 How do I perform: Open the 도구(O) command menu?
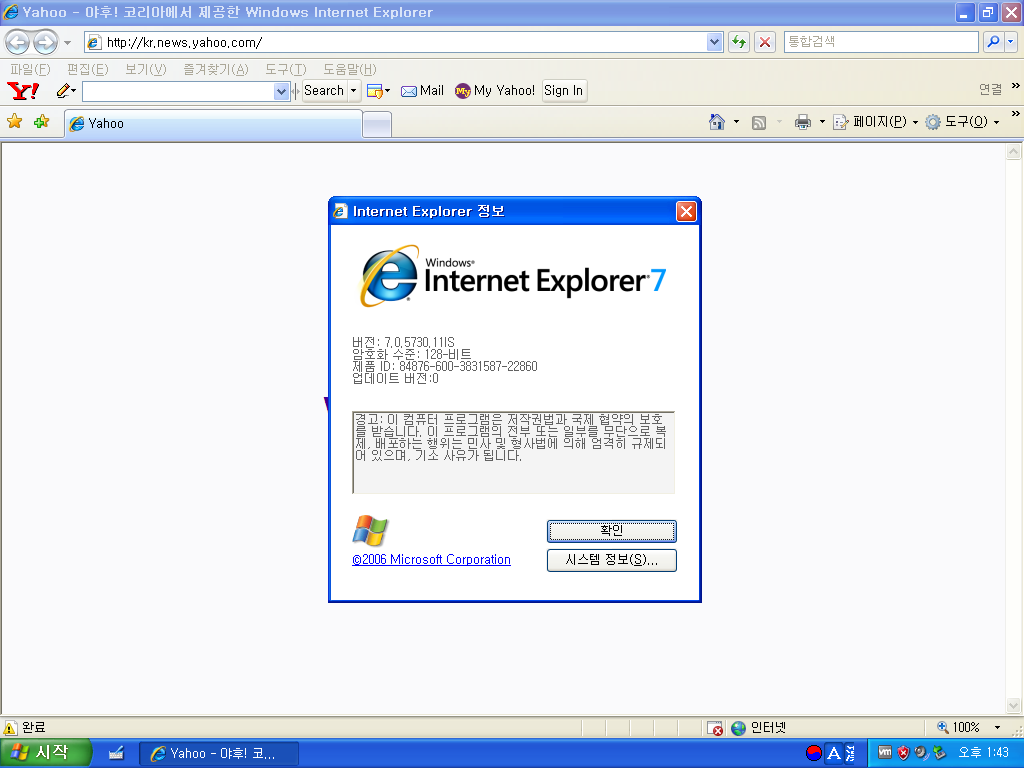(963, 122)
